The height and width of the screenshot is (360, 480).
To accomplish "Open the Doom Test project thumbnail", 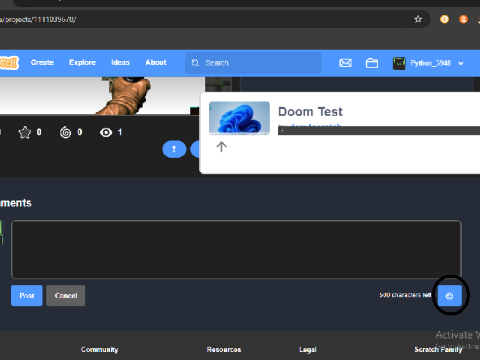I will (x=239, y=118).
